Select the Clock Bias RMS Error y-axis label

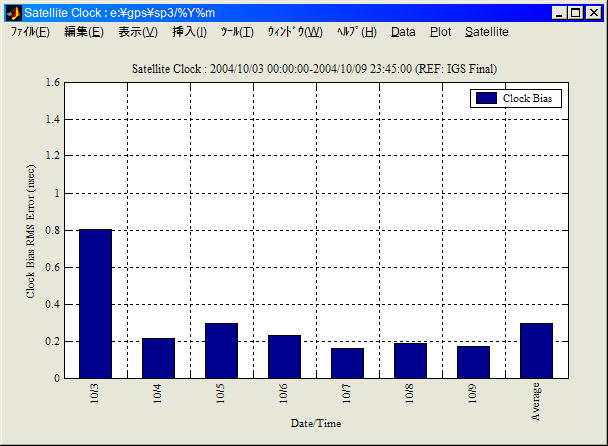[x=31, y=231]
